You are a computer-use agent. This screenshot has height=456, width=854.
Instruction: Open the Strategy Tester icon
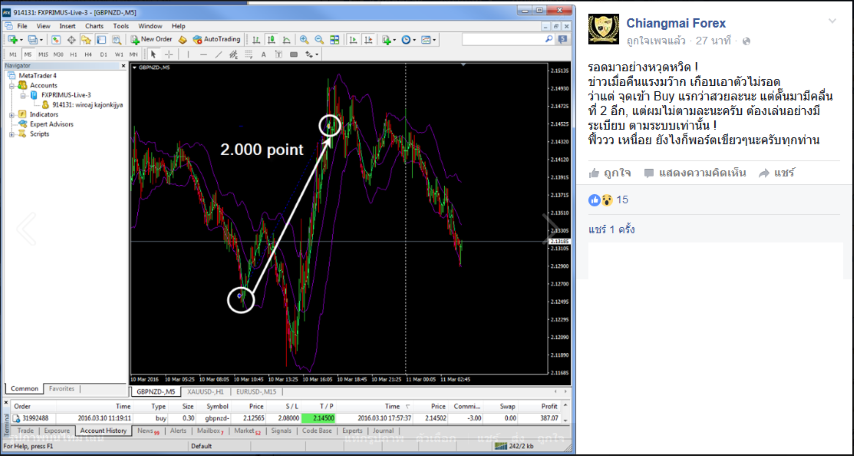[117, 39]
